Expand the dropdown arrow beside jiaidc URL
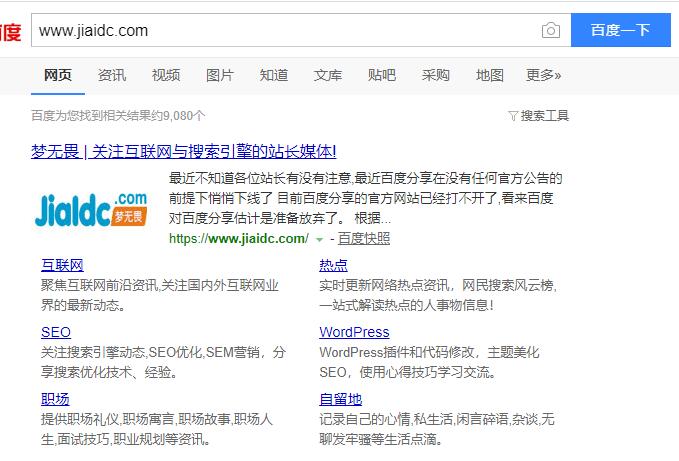Viewport: 679px width, 461px height. (319, 239)
